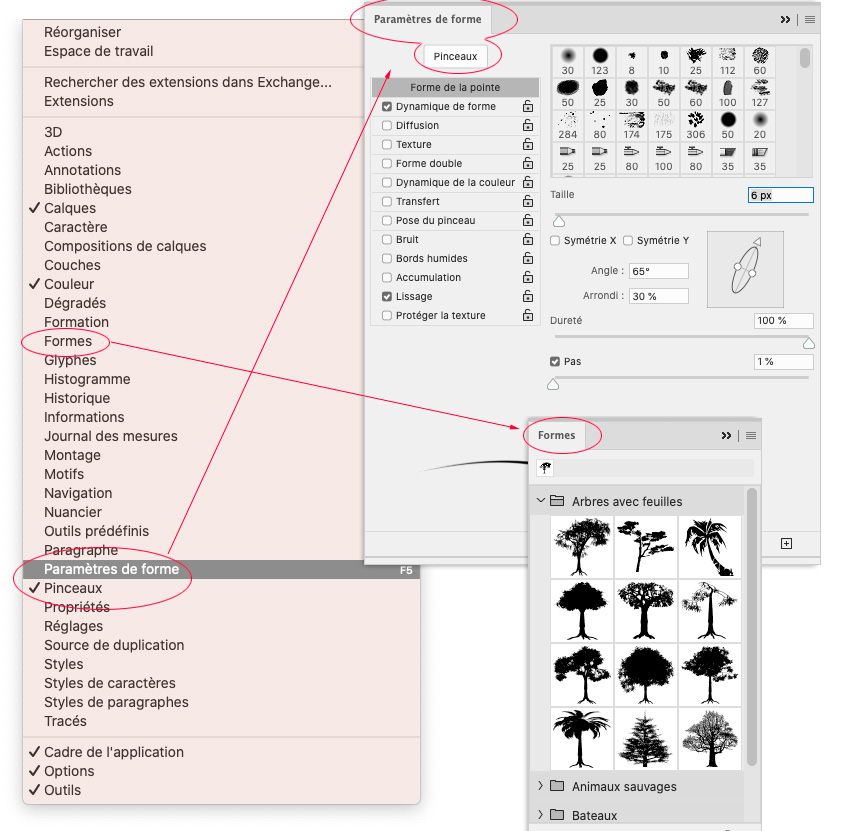
Task: Toggle lock next to Bords humides
Action: click(528, 258)
